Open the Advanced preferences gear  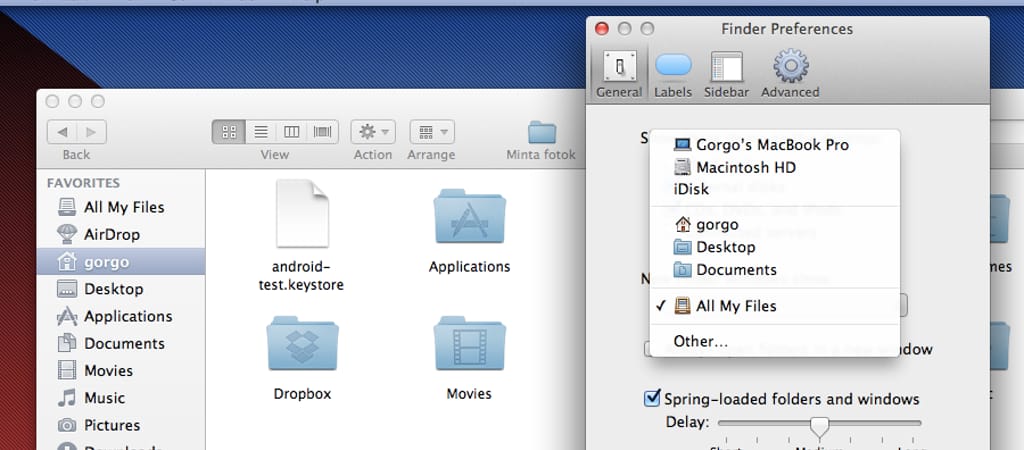click(x=790, y=73)
